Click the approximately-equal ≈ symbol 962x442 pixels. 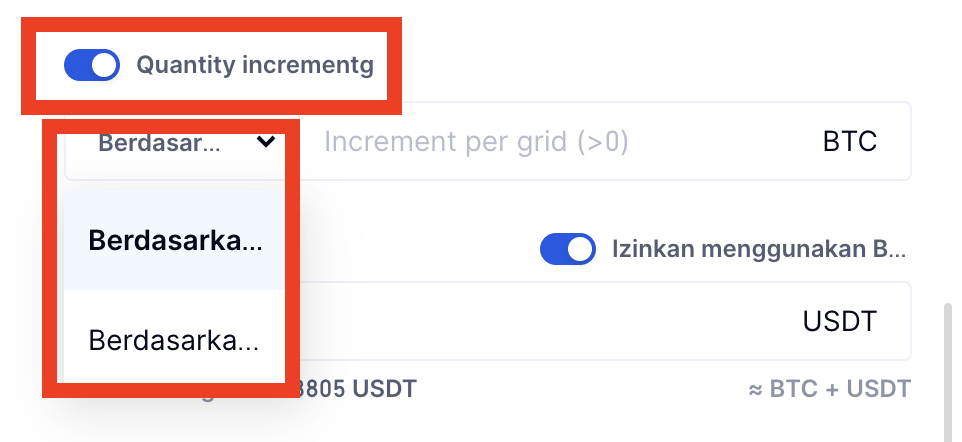(x=756, y=389)
